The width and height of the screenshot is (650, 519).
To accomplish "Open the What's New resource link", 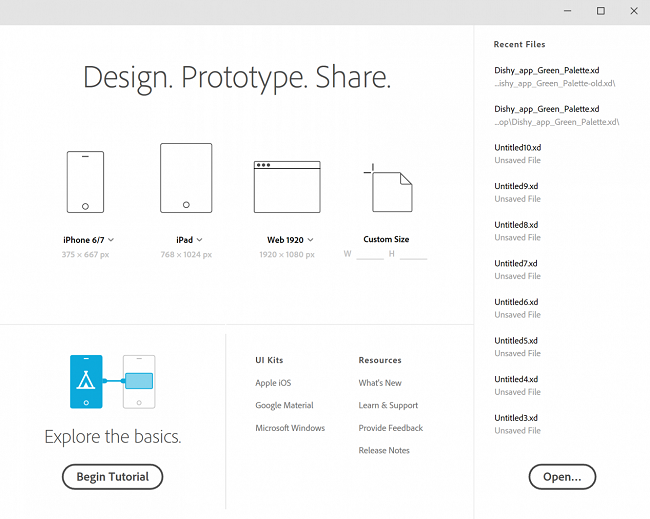I will point(380,383).
